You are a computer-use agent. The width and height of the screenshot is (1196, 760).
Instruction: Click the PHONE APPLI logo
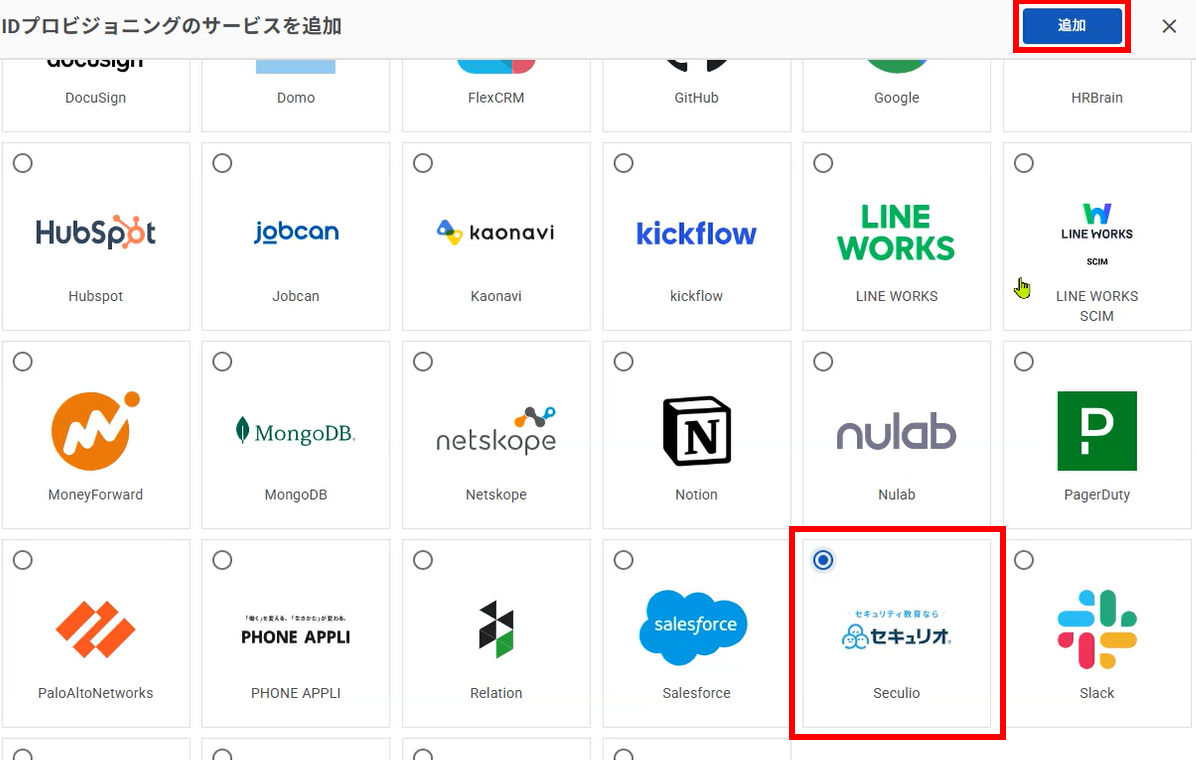tap(296, 631)
